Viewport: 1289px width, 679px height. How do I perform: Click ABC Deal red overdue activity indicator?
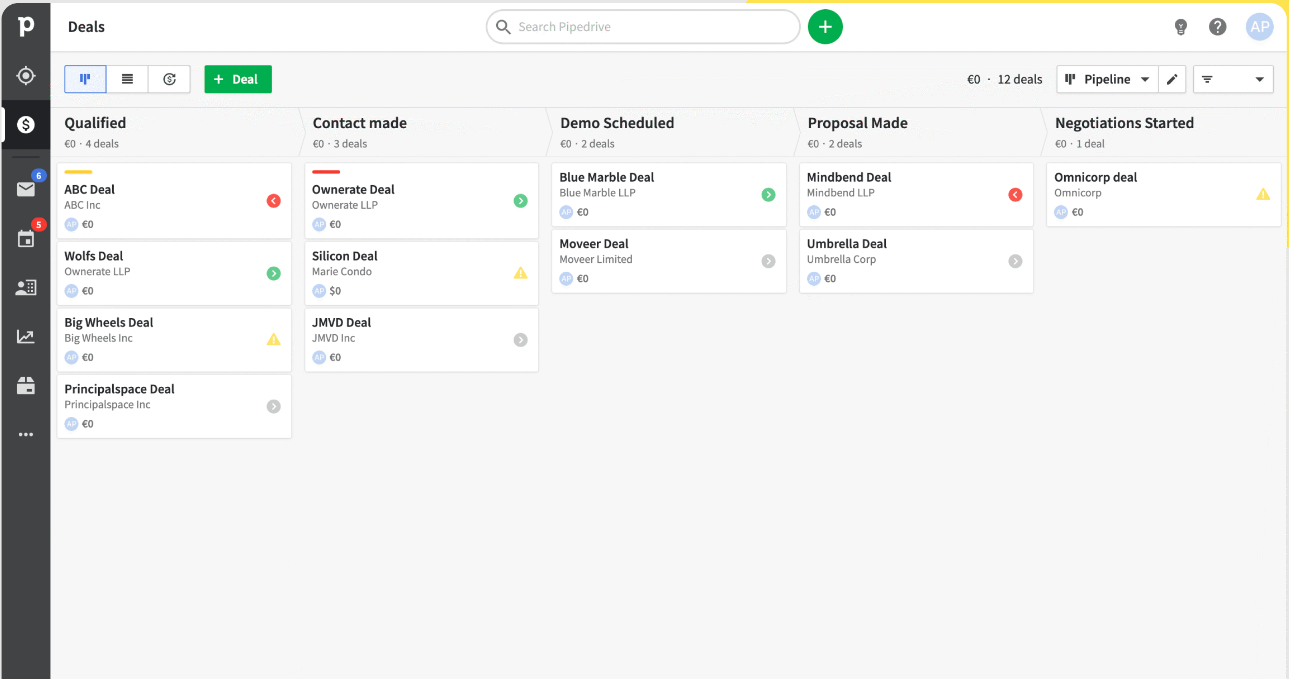[273, 201]
